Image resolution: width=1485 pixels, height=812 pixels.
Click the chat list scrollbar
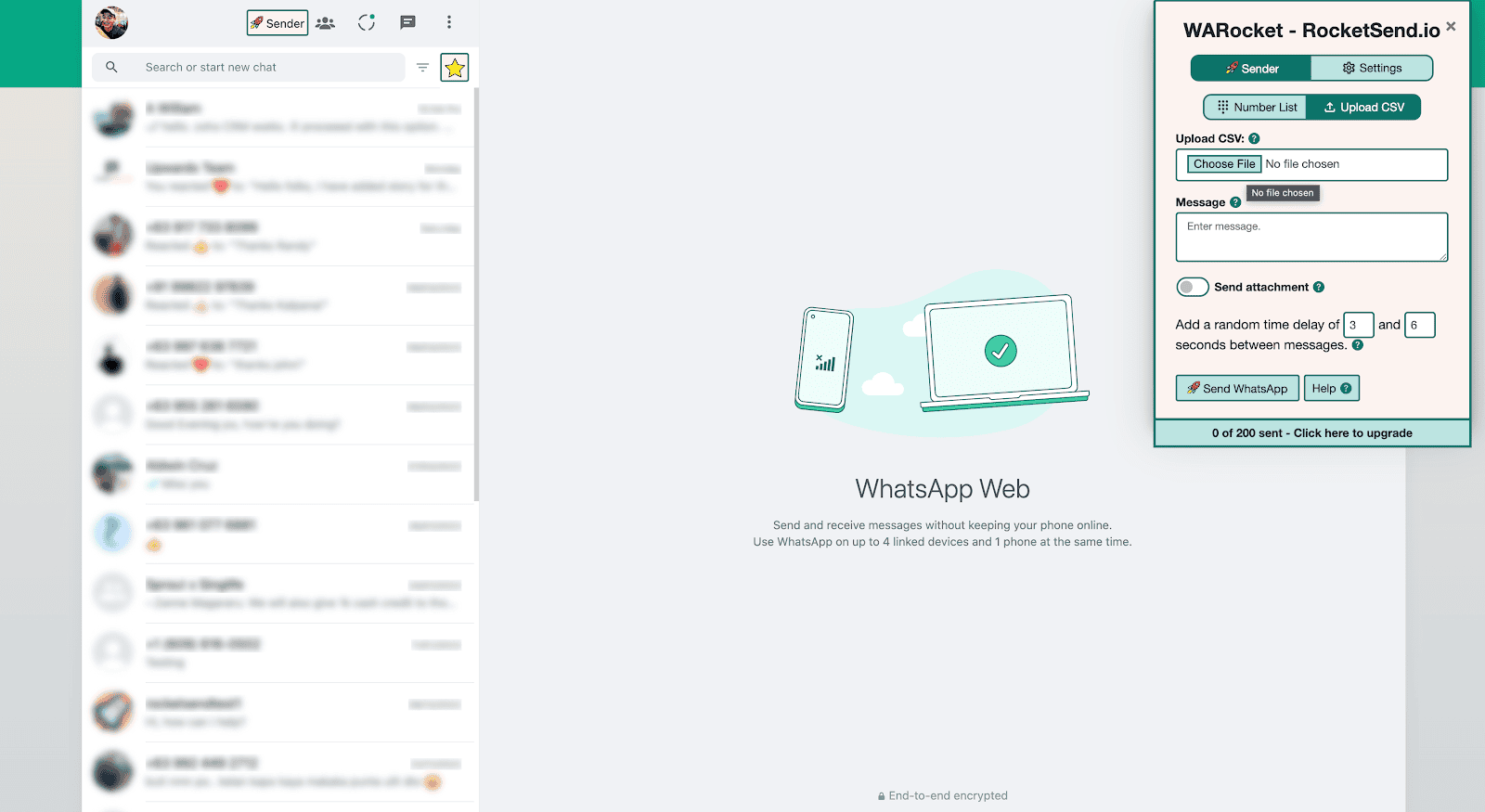[x=476, y=295]
